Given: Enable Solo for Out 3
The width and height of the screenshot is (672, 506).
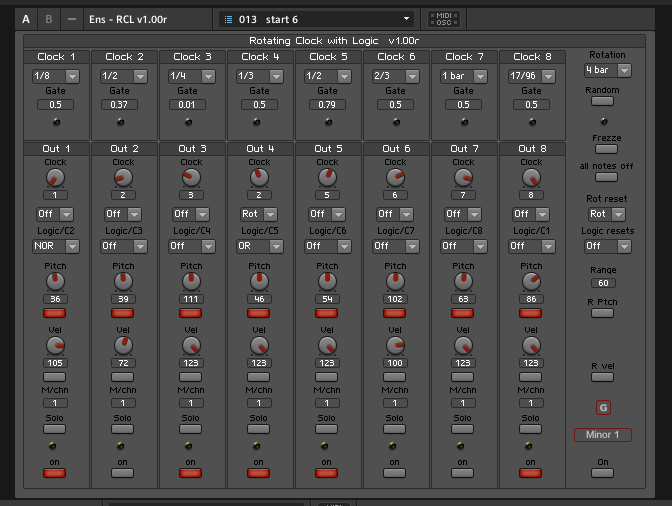Looking at the screenshot, I should [190, 429].
